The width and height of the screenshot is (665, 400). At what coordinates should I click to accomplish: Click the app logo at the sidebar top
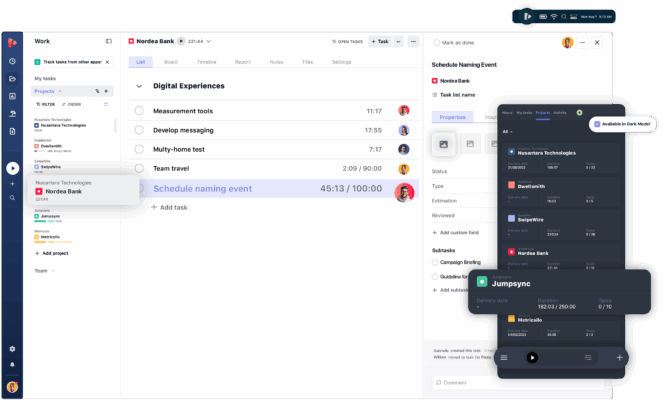(x=12, y=42)
